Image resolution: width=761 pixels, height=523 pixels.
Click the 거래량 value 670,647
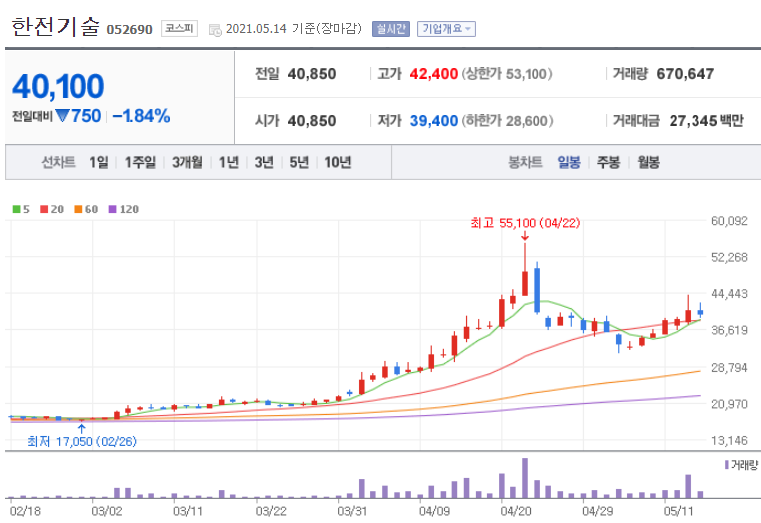tap(685, 74)
